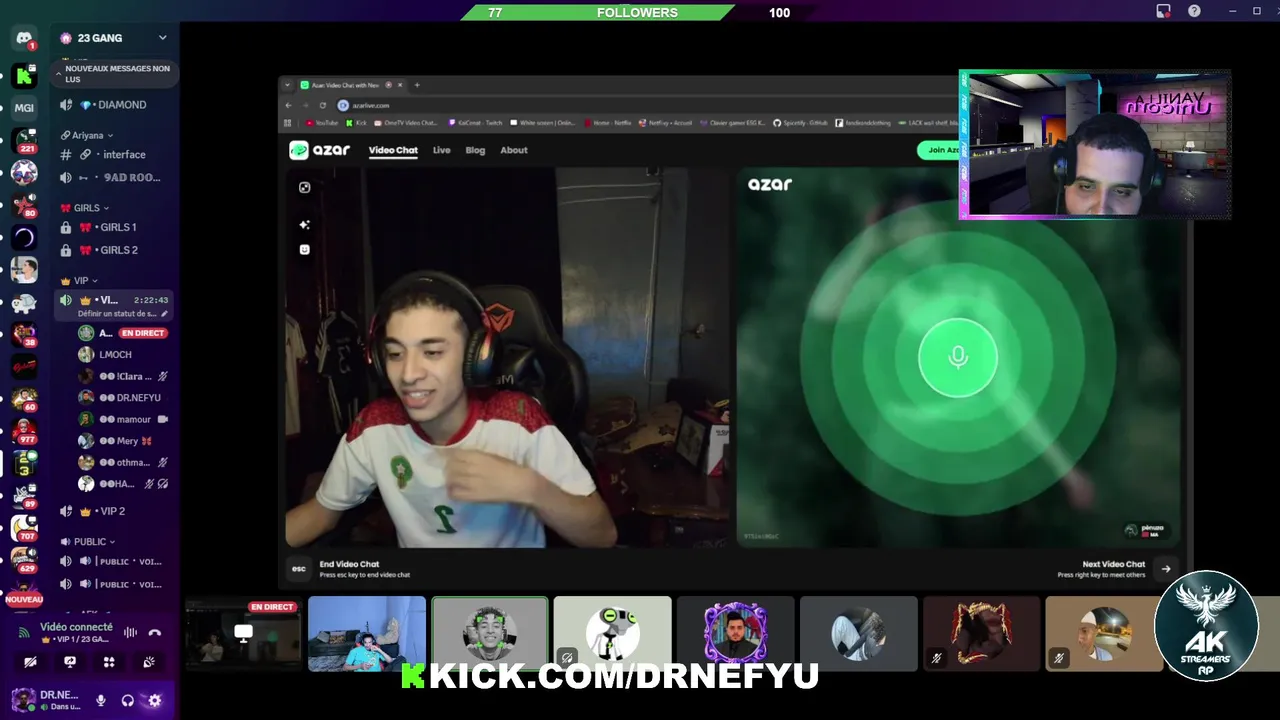Select the user streaming EN DIRECT

(122, 333)
